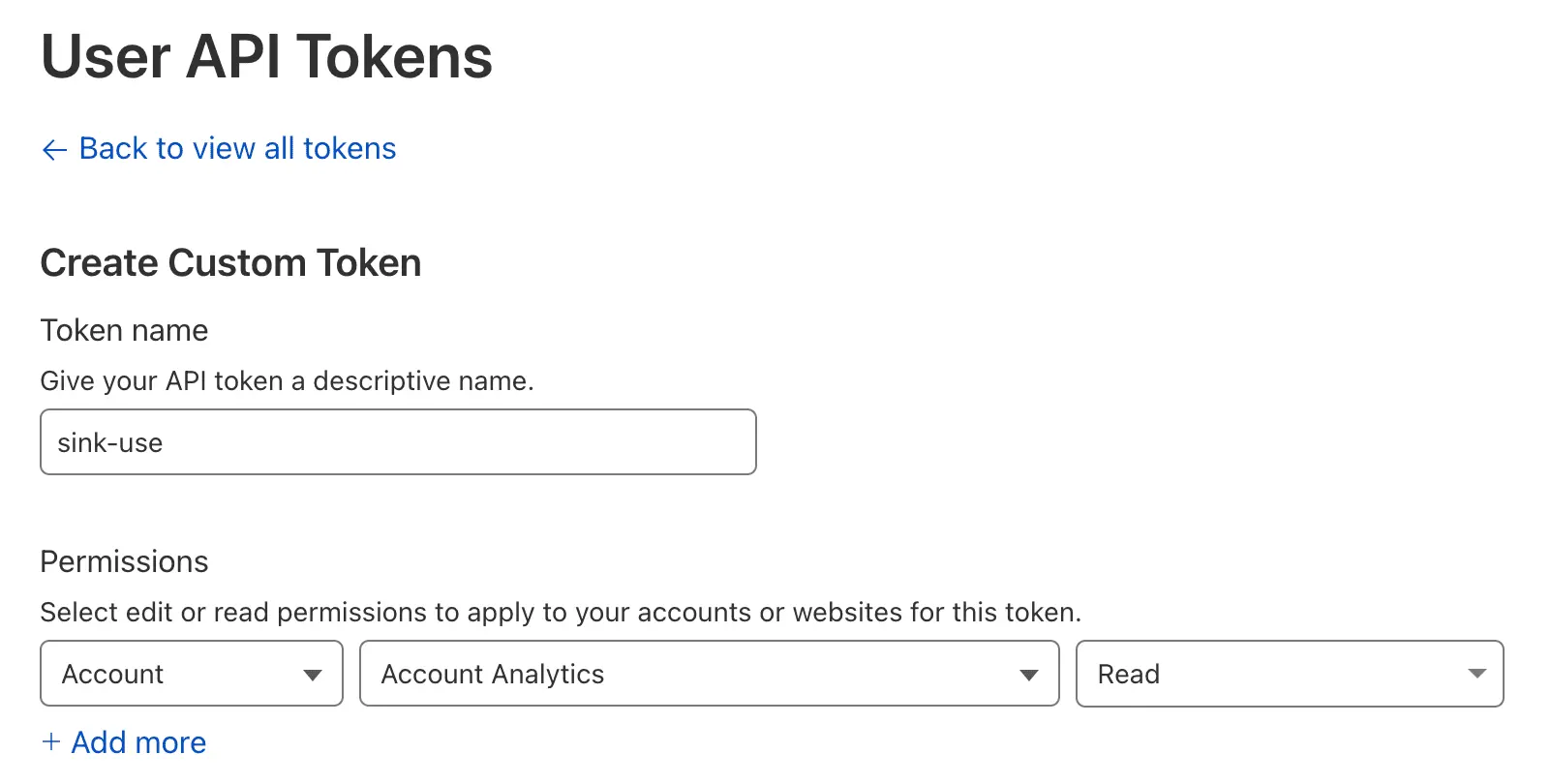Click the Create Custom Token heading
Screen dimensions: 1551x784
coord(230,263)
